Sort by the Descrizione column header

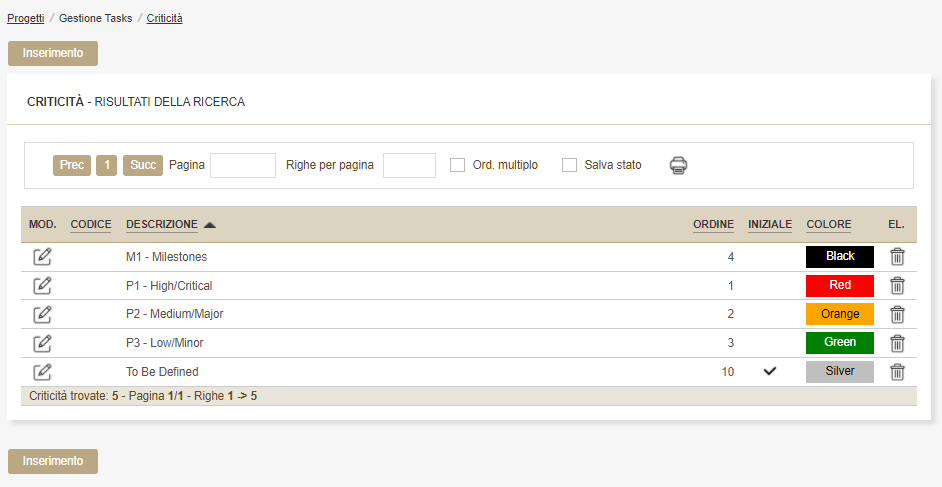pos(162,224)
